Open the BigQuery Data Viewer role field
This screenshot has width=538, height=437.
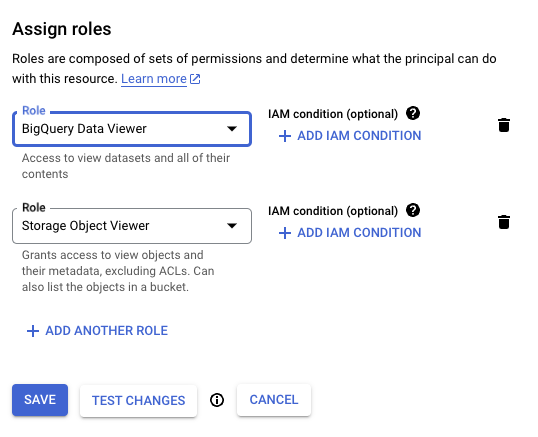[x=132, y=129]
